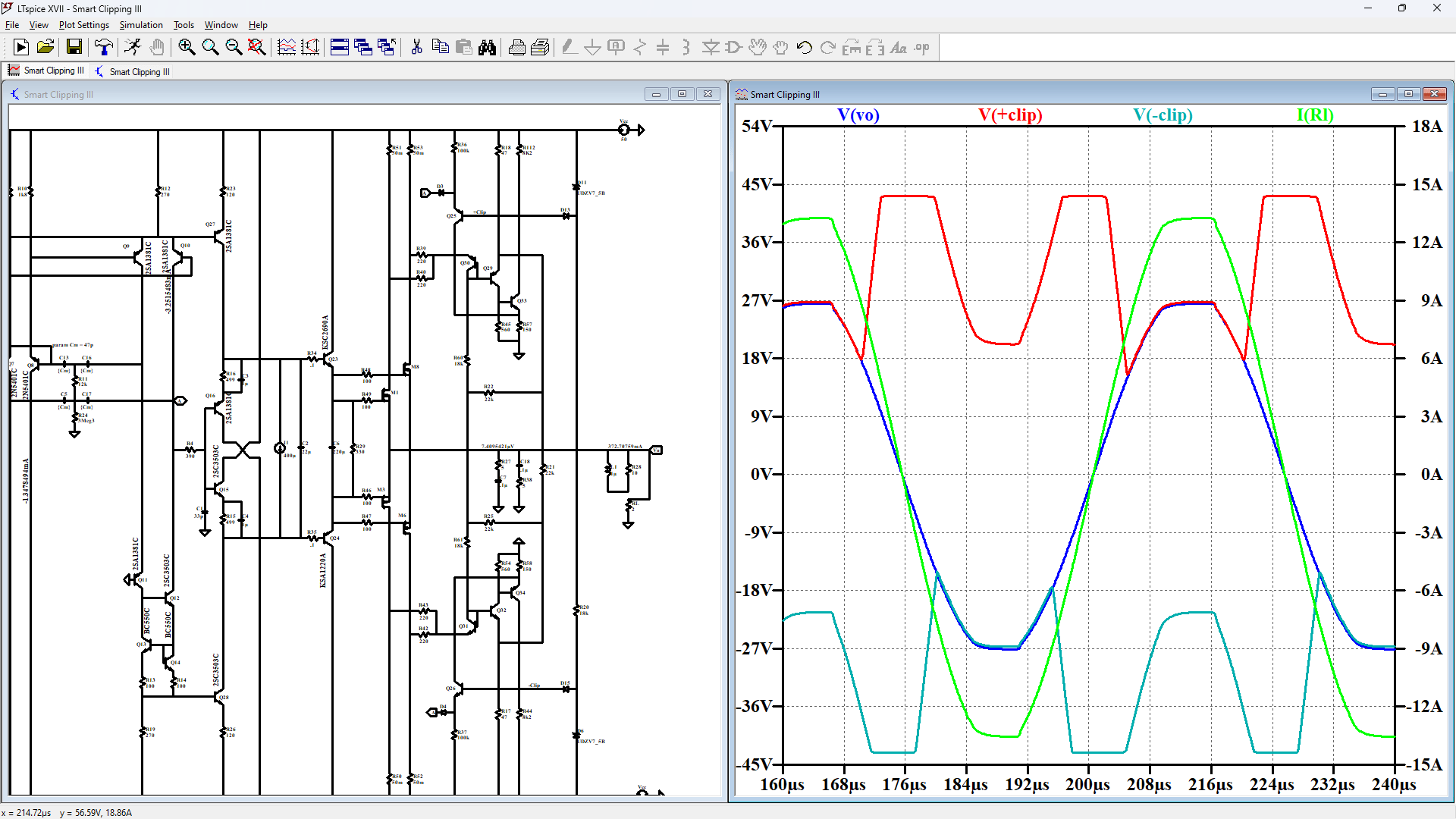Viewport: 1456px width, 819px height.
Task: Open the Simulation menu
Action: pos(141,25)
